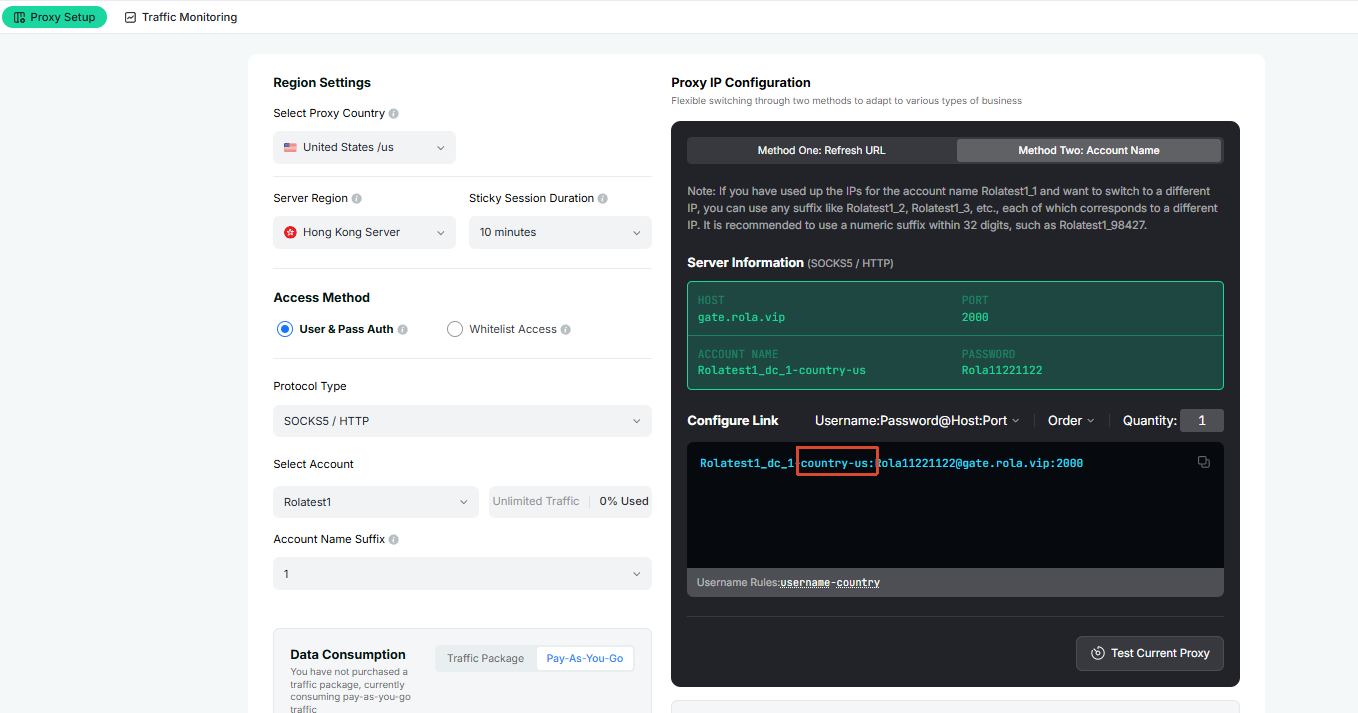Screen dimensions: 1358x713
Task: Click the Hong Kong flag icon
Action: point(290,232)
